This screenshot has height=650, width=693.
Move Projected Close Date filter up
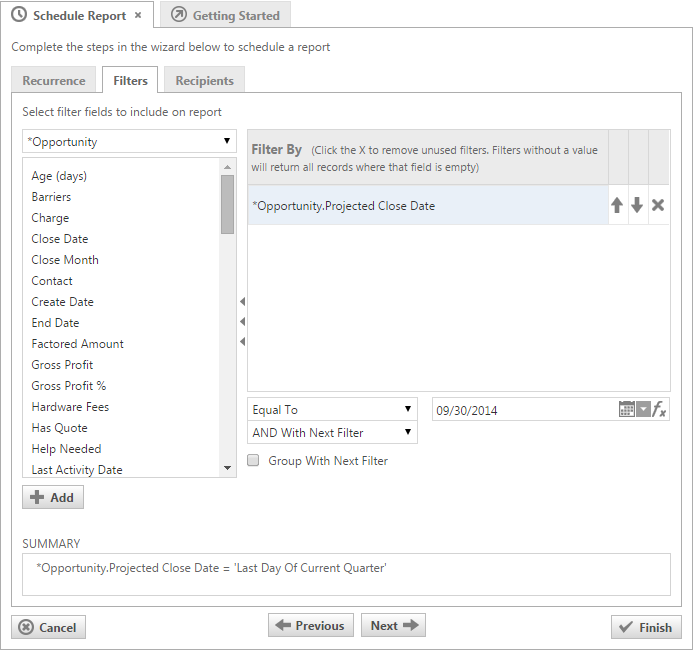pos(617,205)
